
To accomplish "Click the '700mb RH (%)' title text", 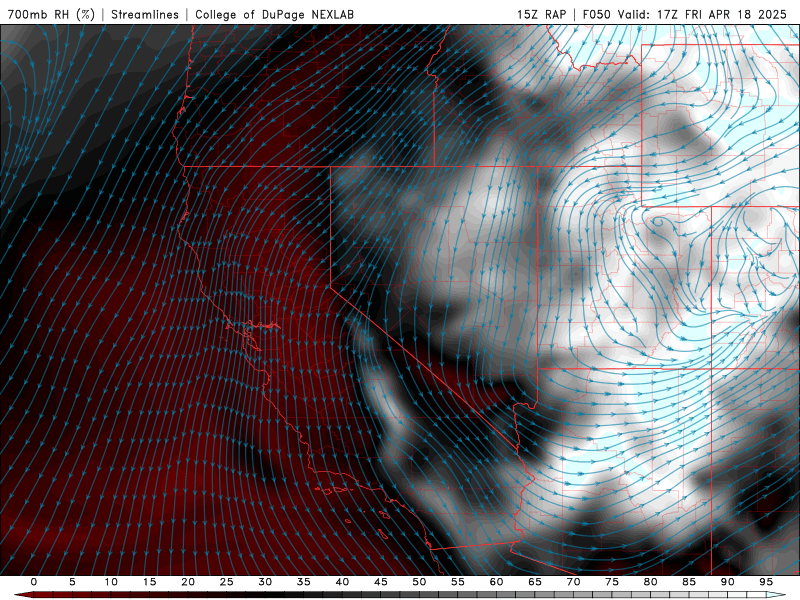I will (x=51, y=14).
